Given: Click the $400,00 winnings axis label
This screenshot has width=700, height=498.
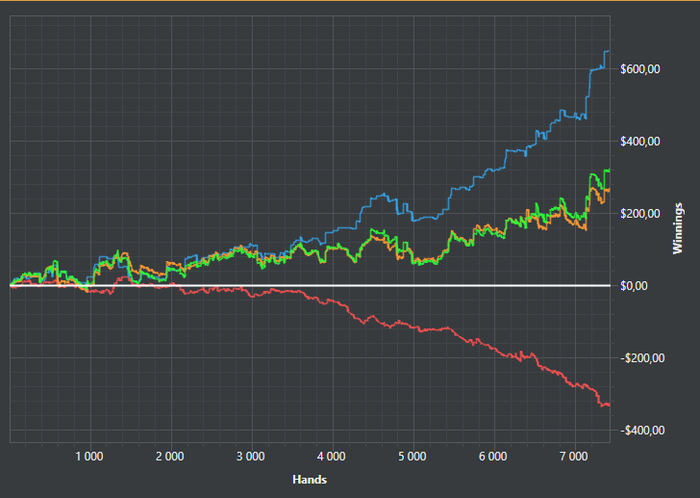Looking at the screenshot, I should [640, 141].
